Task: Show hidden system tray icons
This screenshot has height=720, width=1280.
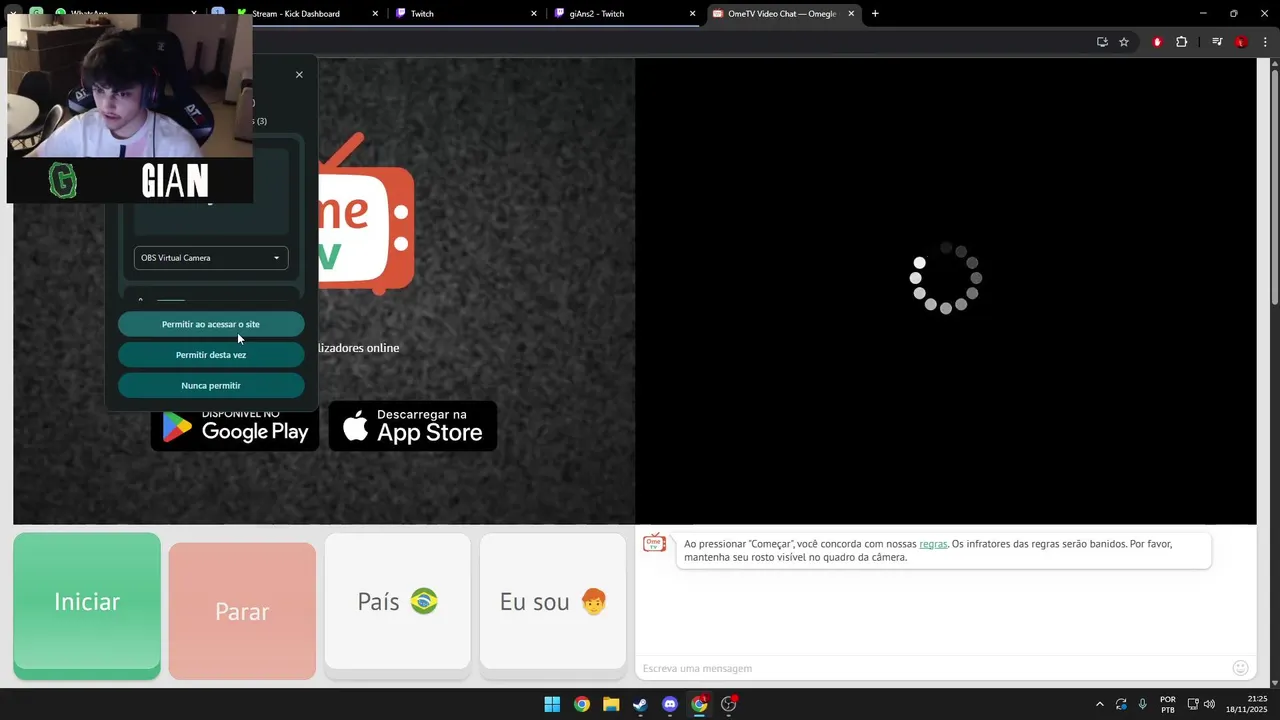Action: 1100,704
